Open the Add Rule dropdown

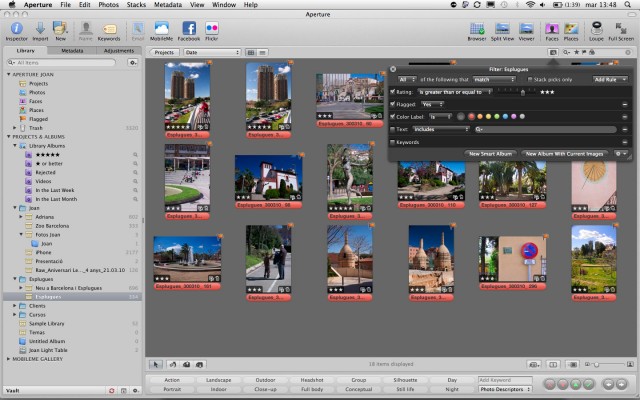(x=610, y=80)
